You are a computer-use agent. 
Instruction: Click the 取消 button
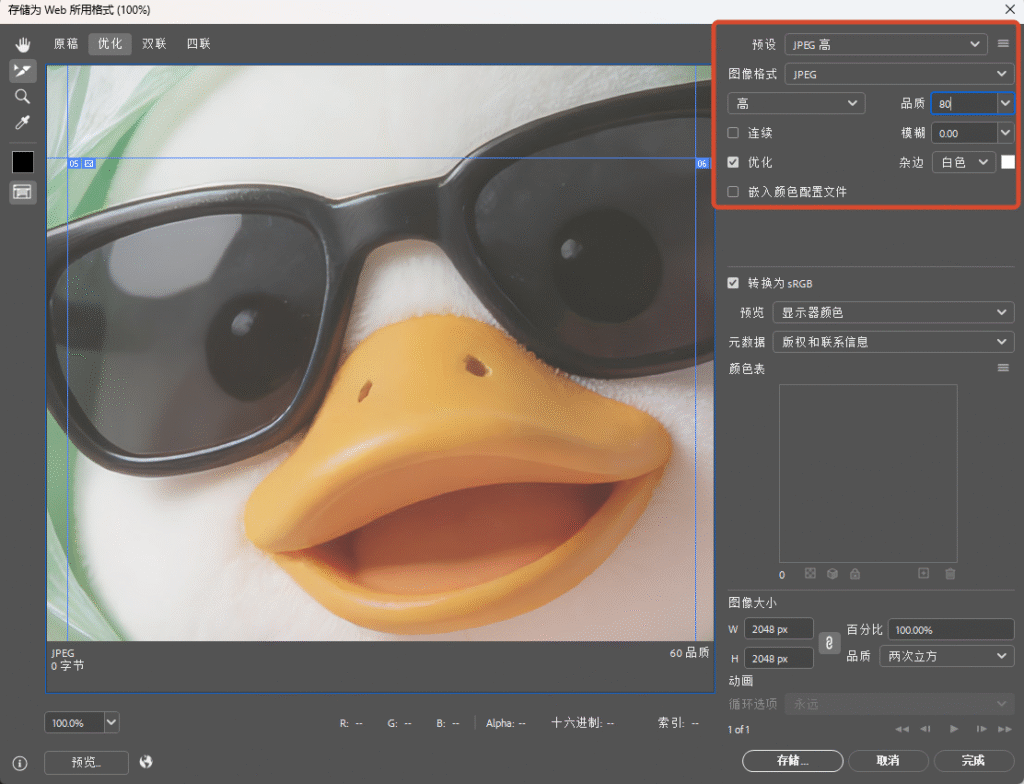click(888, 760)
